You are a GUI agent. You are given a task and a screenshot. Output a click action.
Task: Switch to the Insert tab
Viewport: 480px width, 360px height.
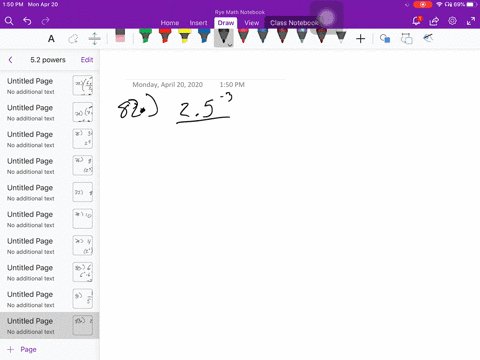pyautogui.click(x=198, y=23)
